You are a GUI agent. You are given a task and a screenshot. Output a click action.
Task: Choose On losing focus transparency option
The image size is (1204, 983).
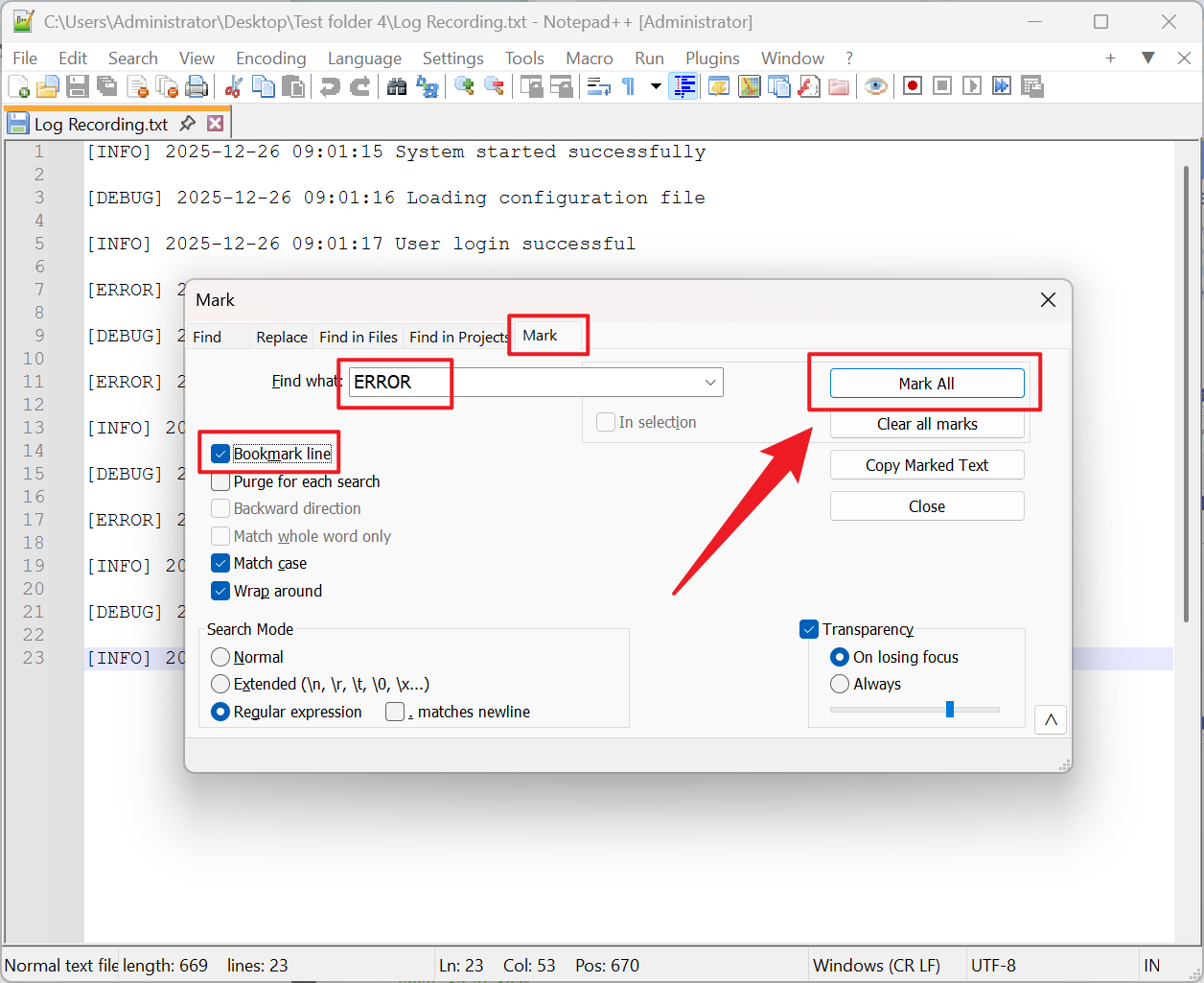coord(840,657)
